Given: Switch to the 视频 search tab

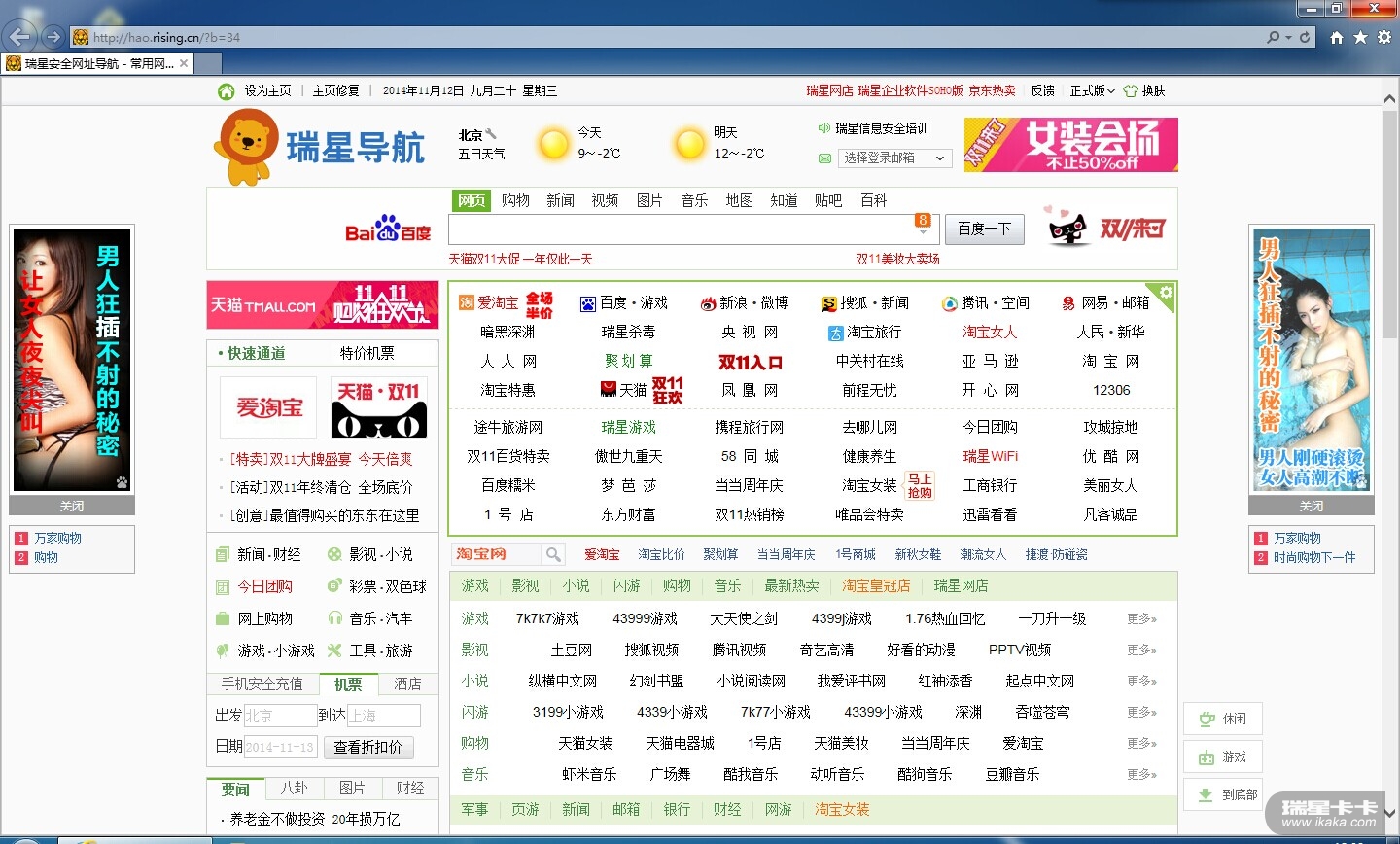Looking at the screenshot, I should coord(605,200).
